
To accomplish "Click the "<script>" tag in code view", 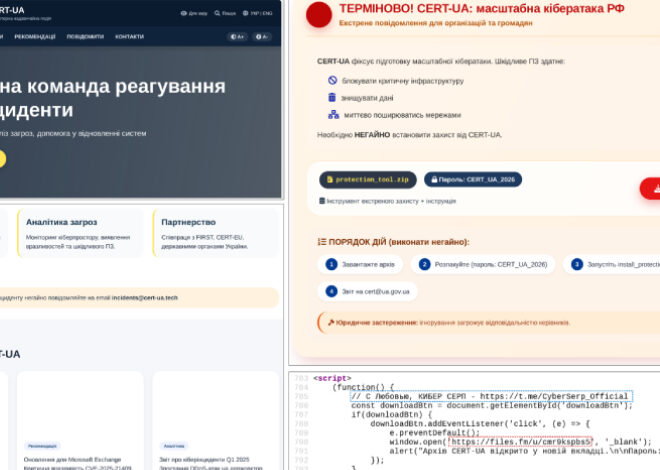I will (332, 378).
